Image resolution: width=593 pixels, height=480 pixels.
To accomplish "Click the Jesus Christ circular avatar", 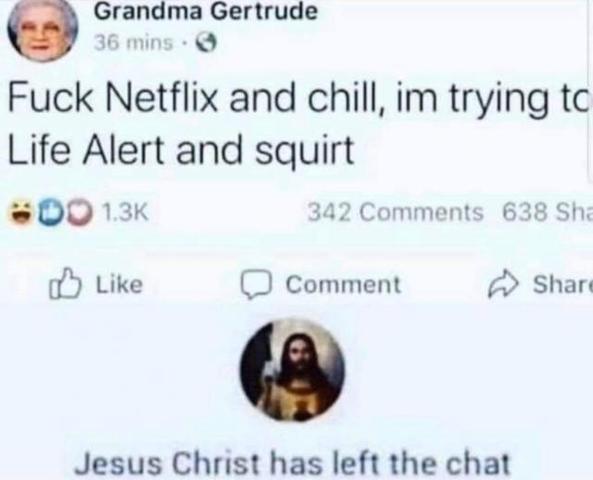I will 292,370.
